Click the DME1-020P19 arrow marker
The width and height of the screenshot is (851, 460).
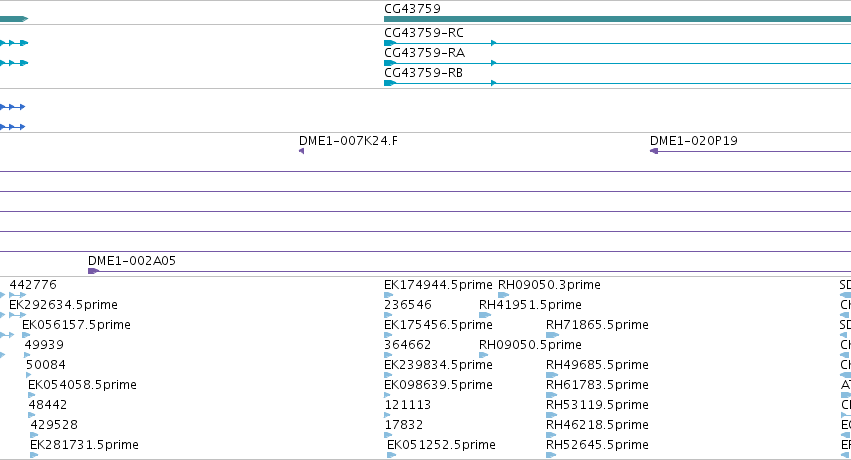654,151
